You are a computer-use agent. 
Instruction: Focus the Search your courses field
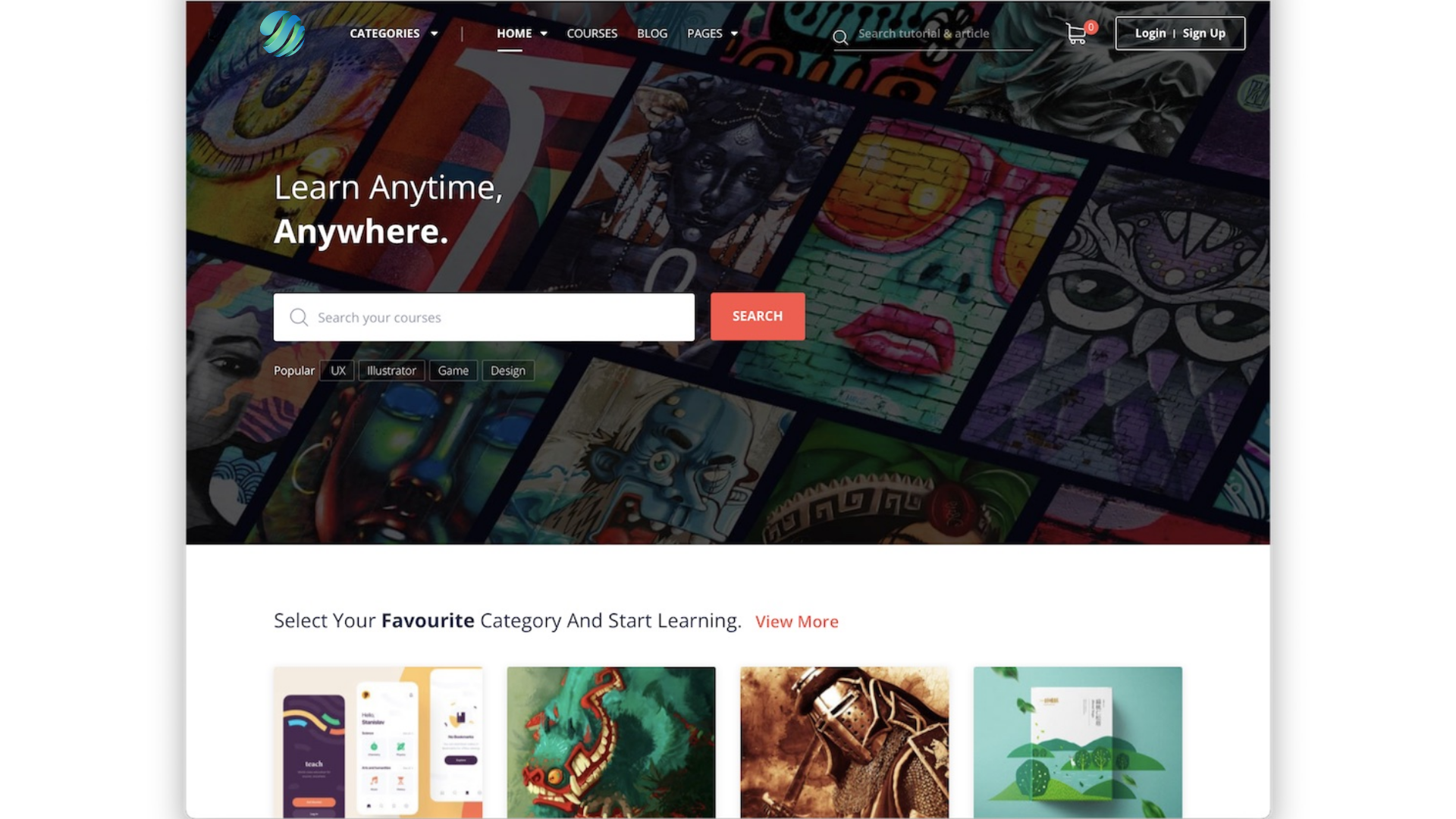pyautogui.click(x=484, y=317)
